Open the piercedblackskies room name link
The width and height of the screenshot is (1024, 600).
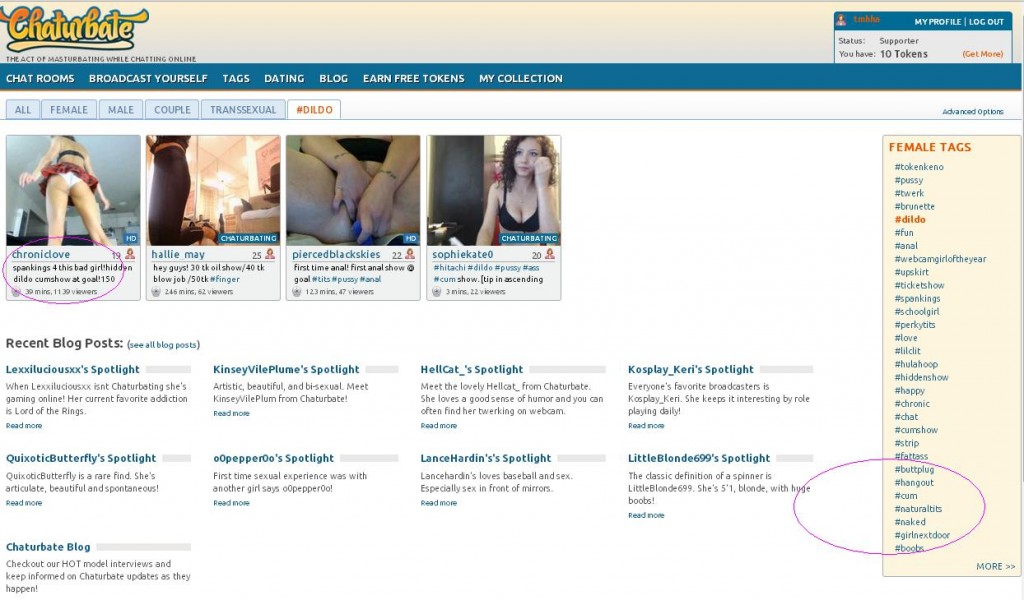click(336, 255)
